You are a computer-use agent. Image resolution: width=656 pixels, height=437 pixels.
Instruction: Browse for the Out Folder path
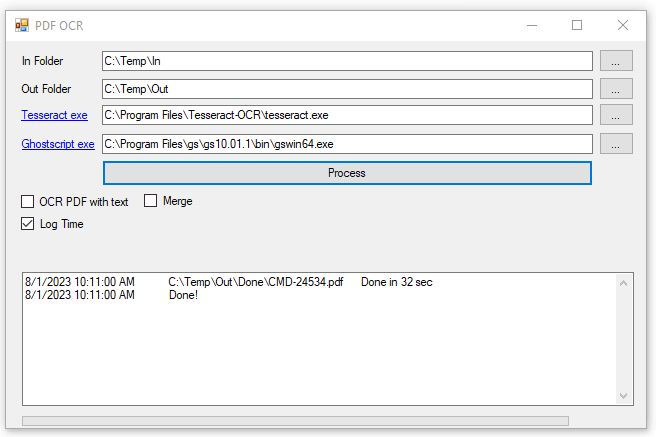tap(616, 88)
